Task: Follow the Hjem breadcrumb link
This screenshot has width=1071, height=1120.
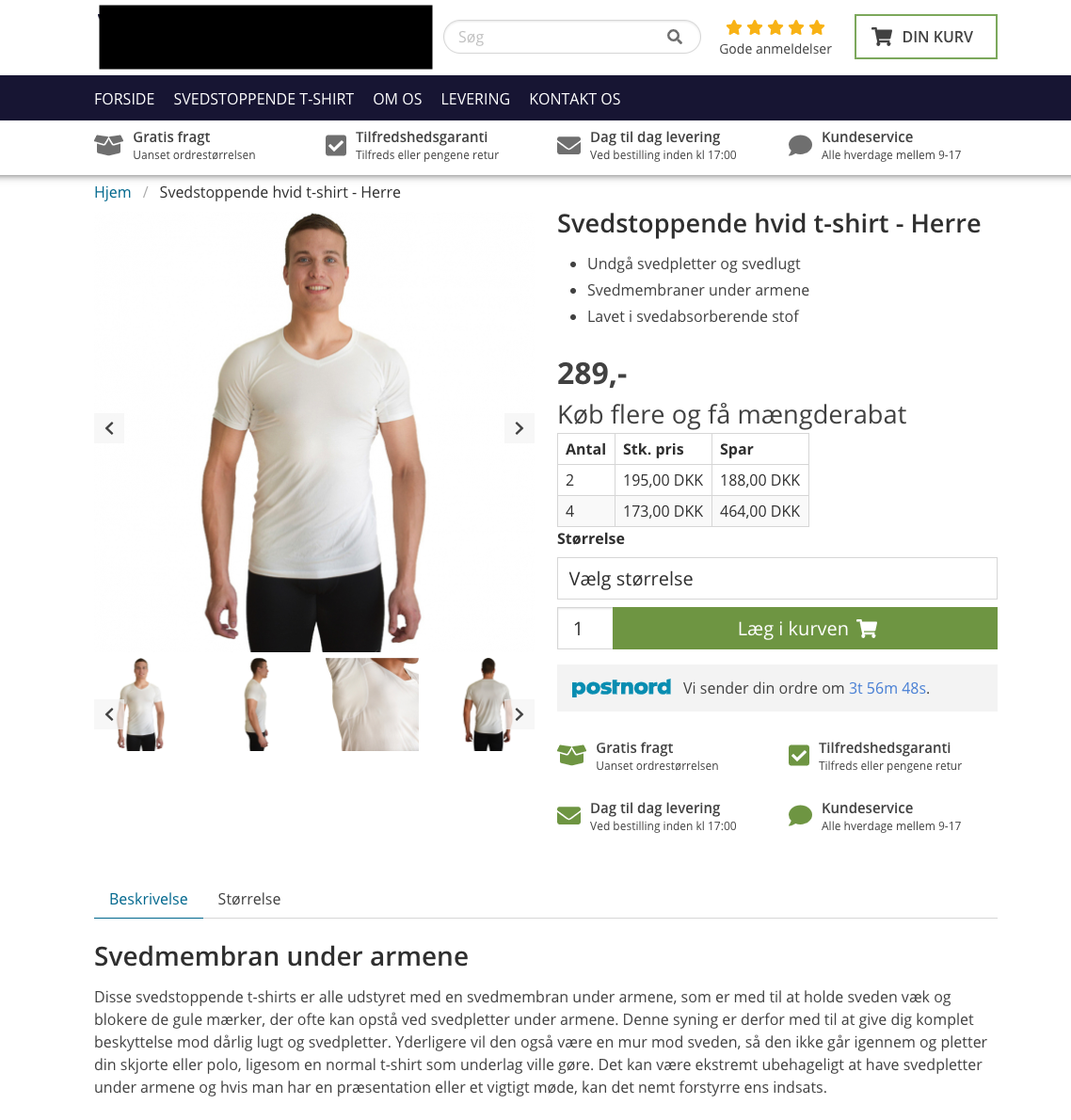Action: tap(113, 192)
